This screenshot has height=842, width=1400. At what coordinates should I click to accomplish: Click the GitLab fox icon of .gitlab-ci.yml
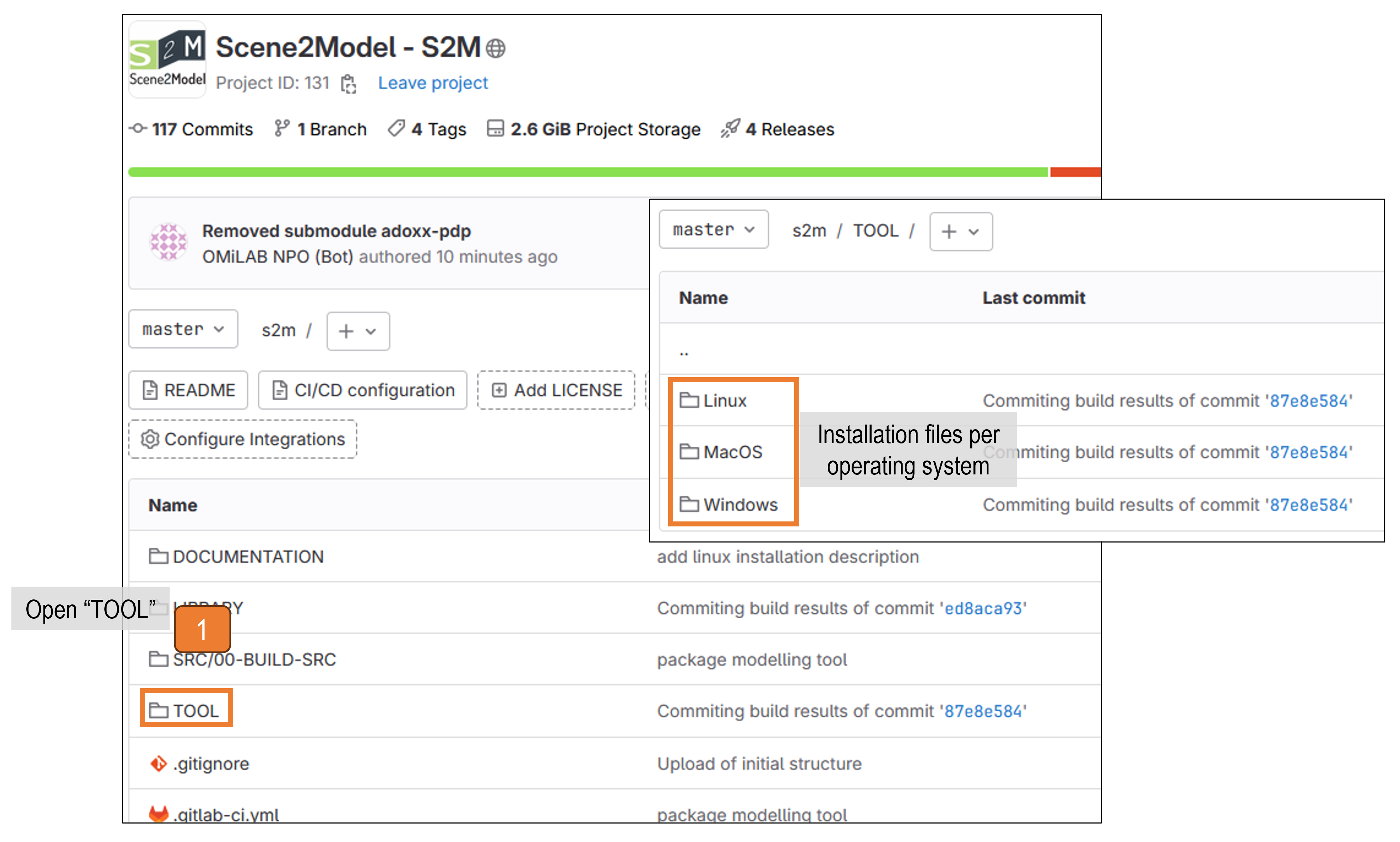[158, 814]
